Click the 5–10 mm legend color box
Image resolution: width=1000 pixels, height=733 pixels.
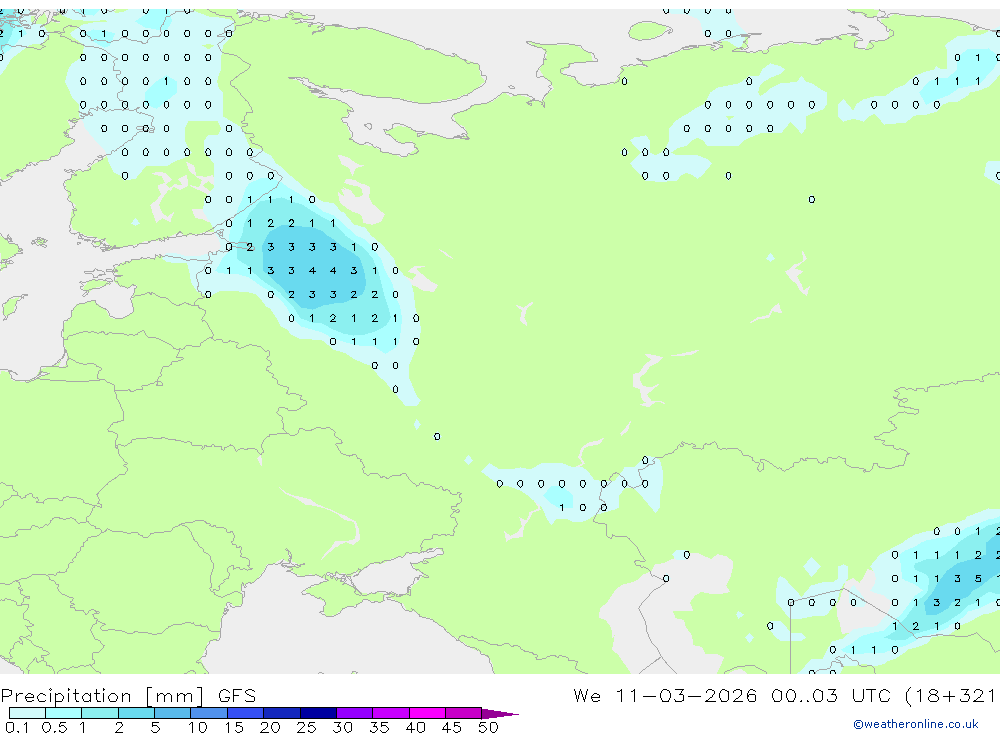point(173,713)
